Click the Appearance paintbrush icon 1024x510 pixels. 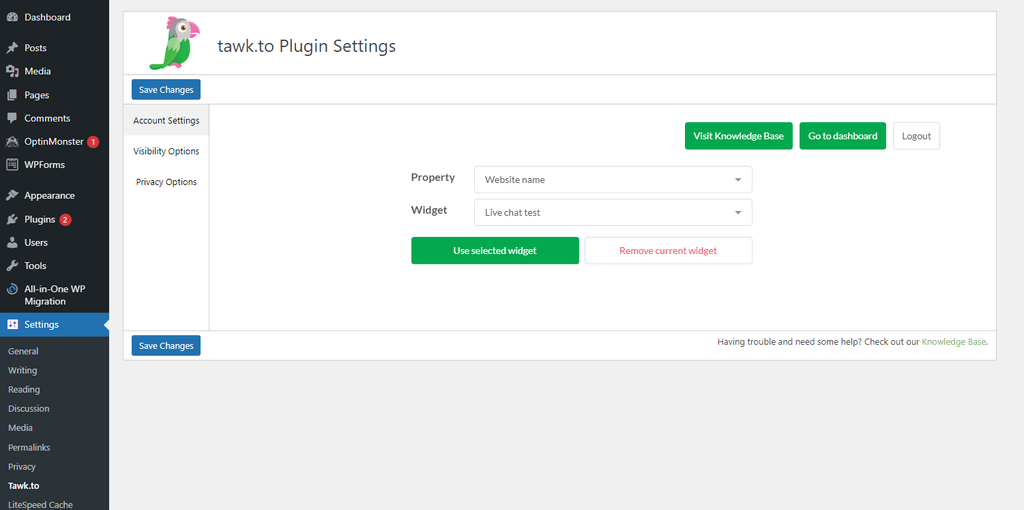tap(12, 195)
